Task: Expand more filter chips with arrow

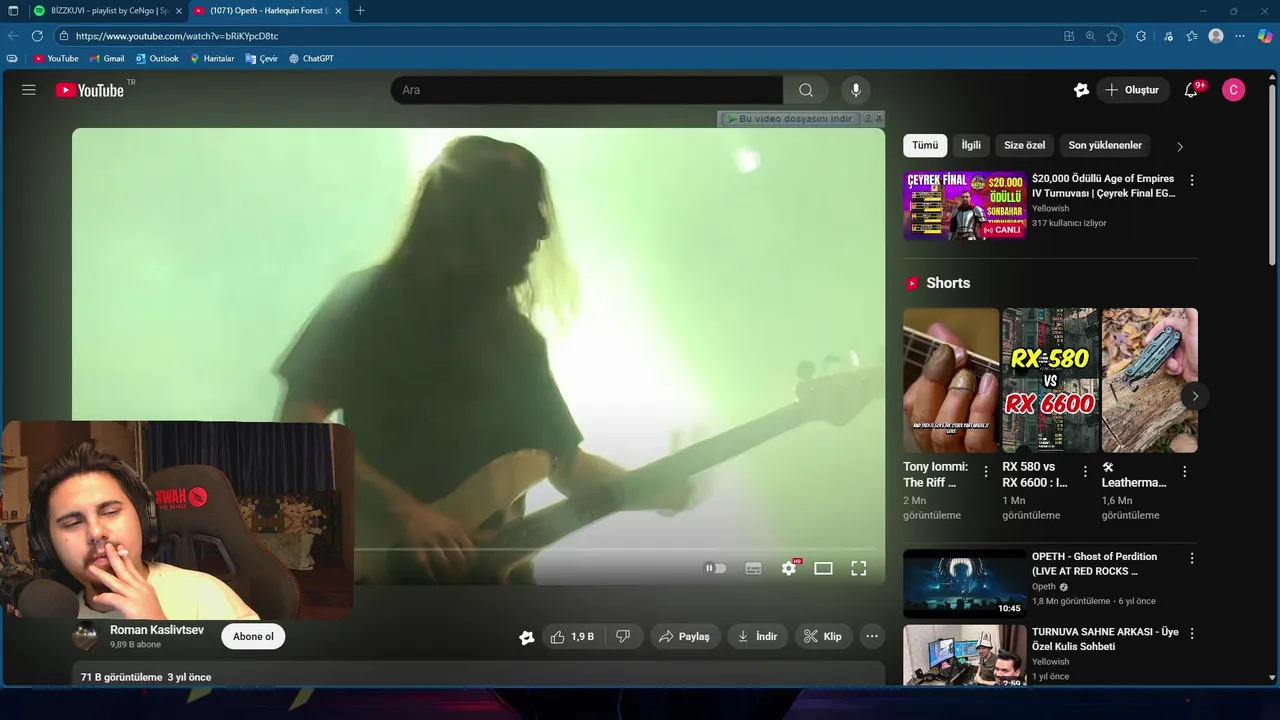Action: coord(1180,146)
